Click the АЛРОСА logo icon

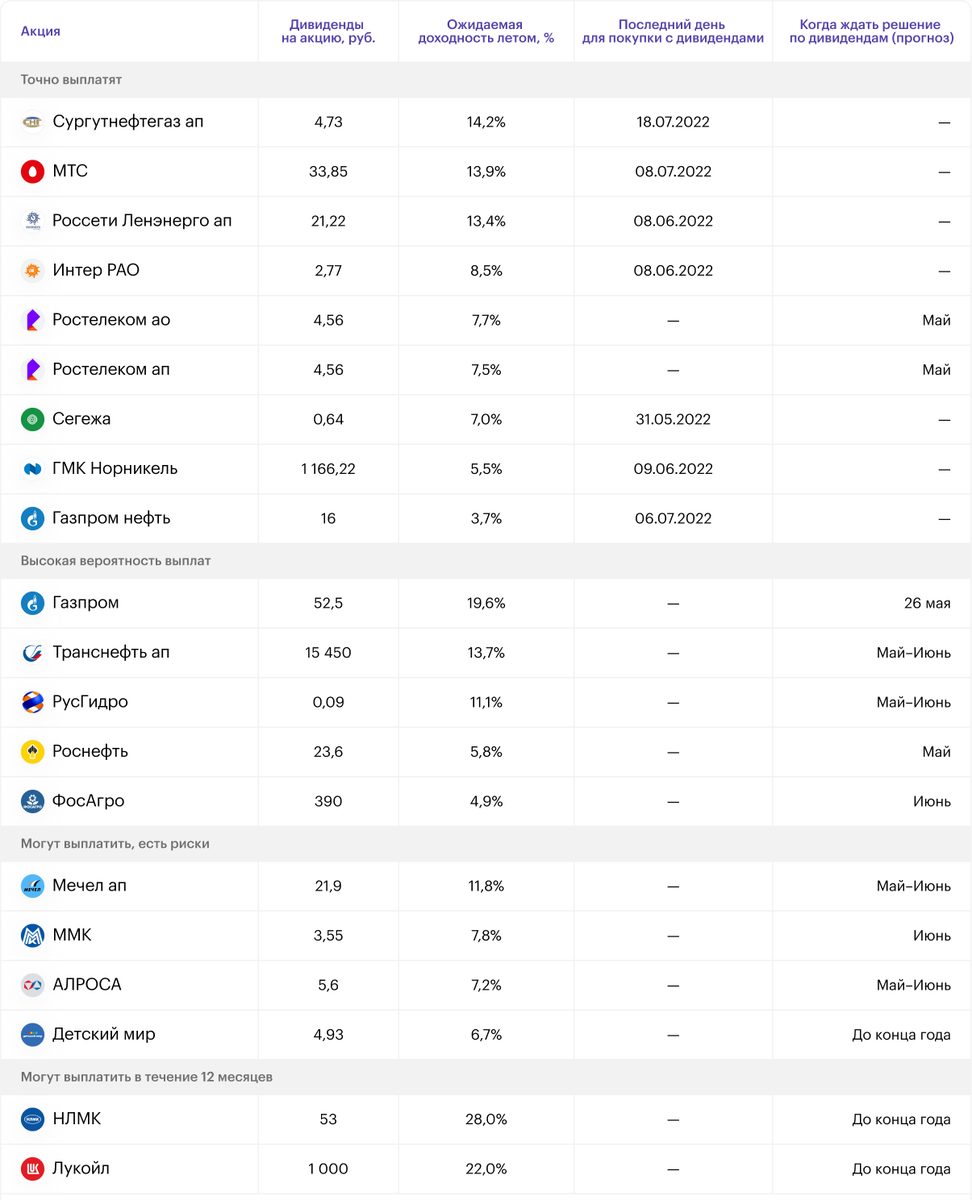(33, 985)
